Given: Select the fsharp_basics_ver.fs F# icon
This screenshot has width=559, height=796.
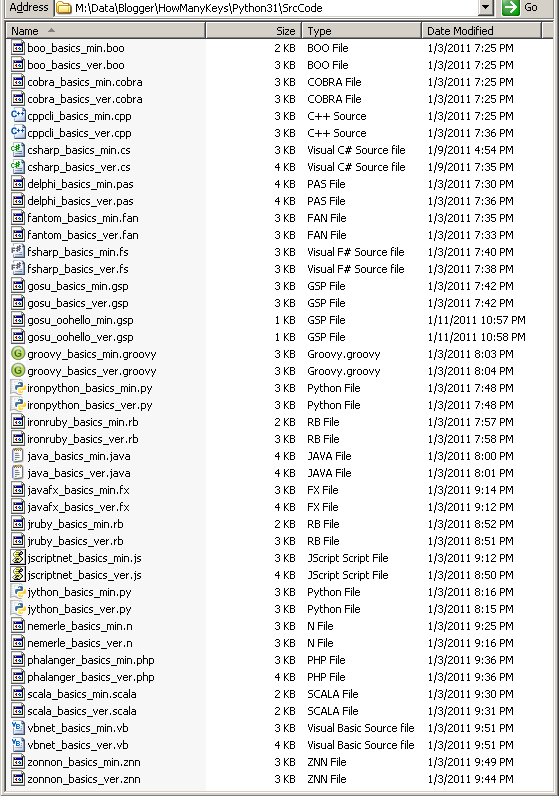Looking at the screenshot, I should click(18, 269).
